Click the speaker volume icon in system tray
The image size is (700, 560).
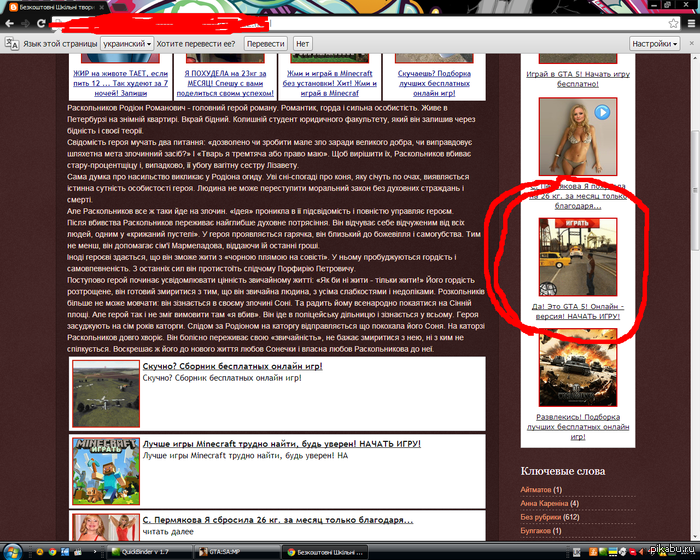tap(642, 552)
